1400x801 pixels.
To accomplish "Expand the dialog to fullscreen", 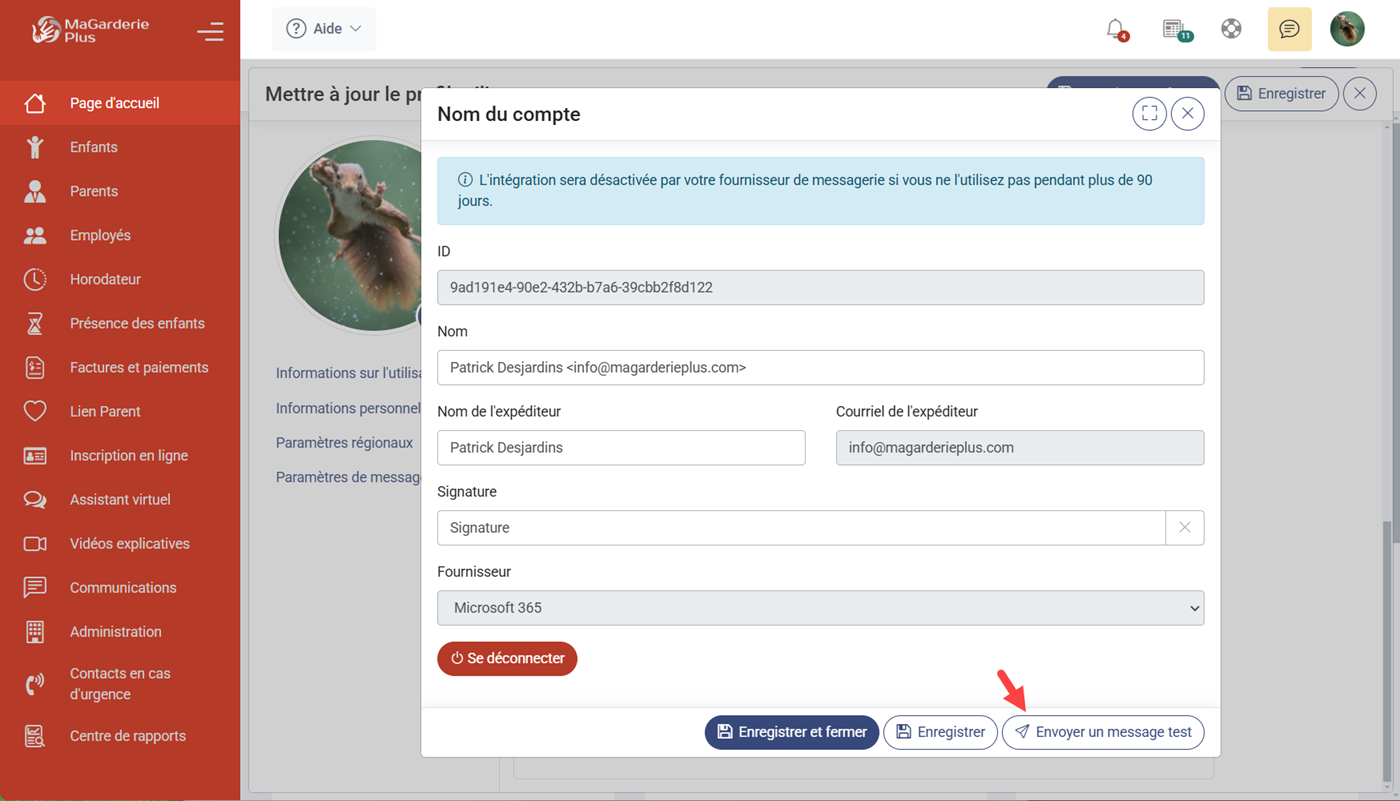I will (1149, 113).
